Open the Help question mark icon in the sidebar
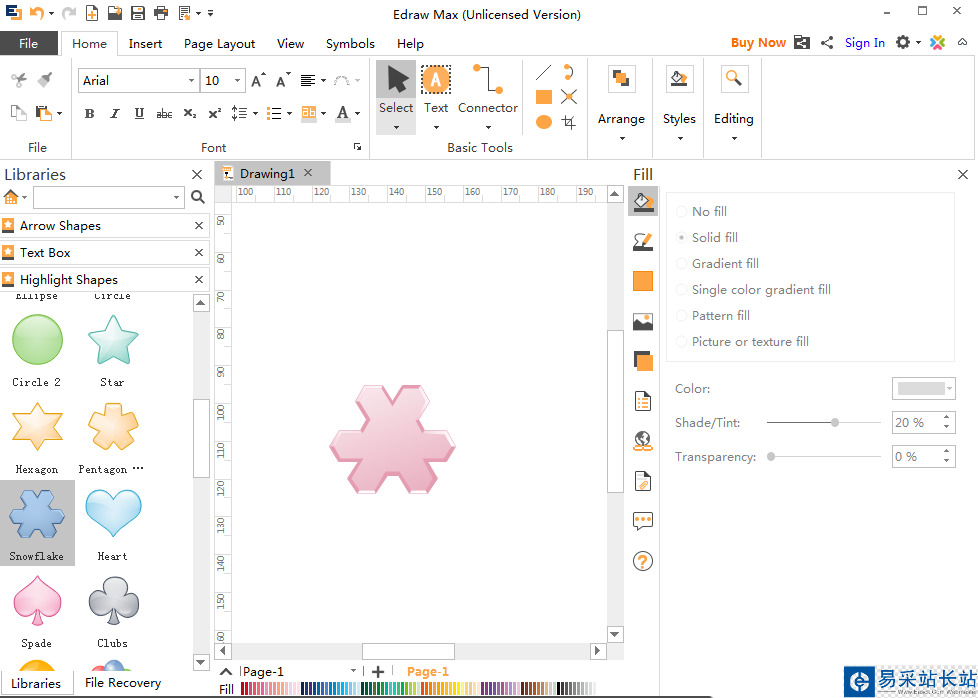 [x=642, y=561]
